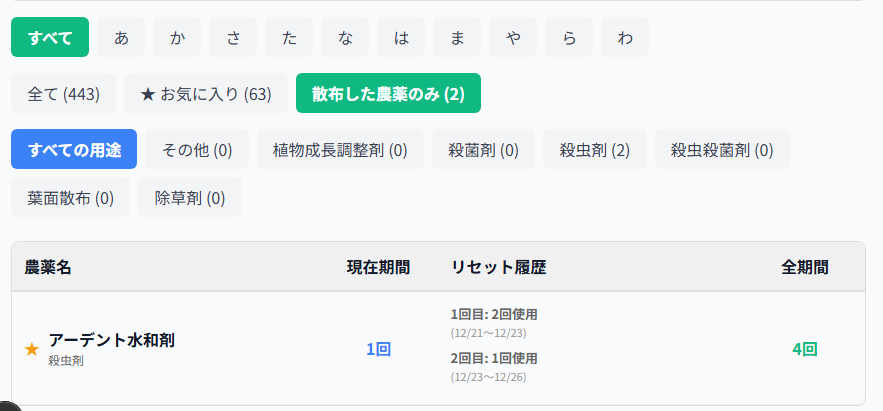
Task: Filter by 殺虫剤 (2) usage
Action: tap(595, 150)
